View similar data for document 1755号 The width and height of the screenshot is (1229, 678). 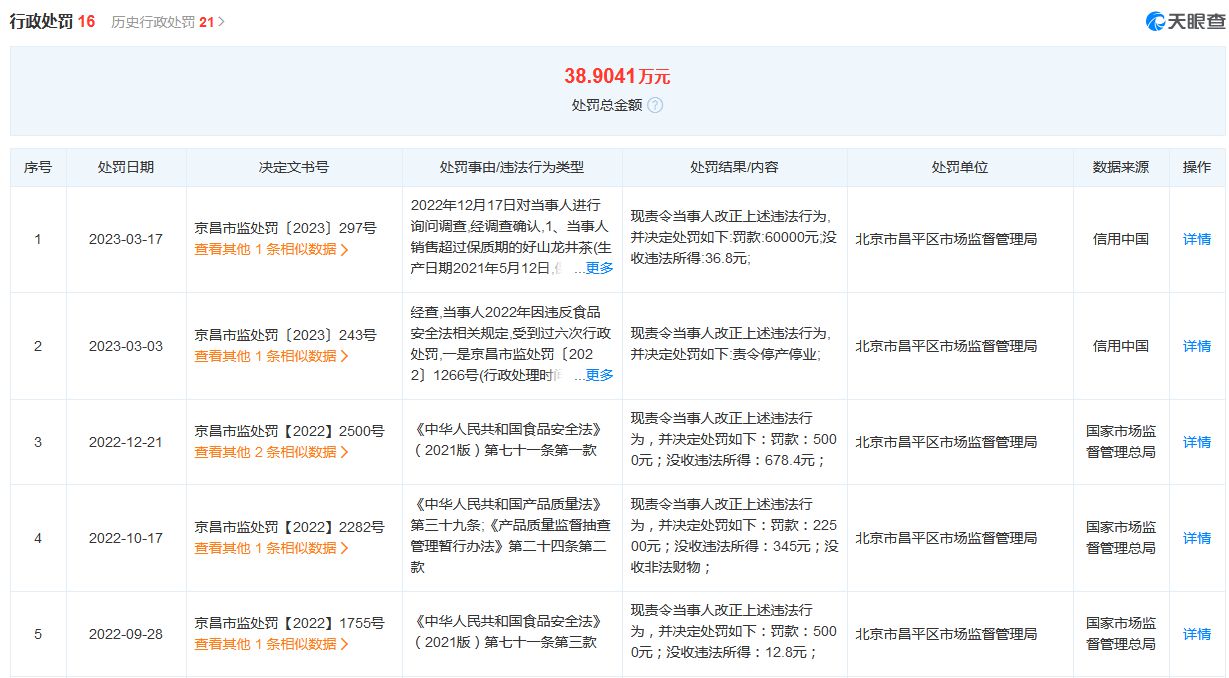[271, 644]
